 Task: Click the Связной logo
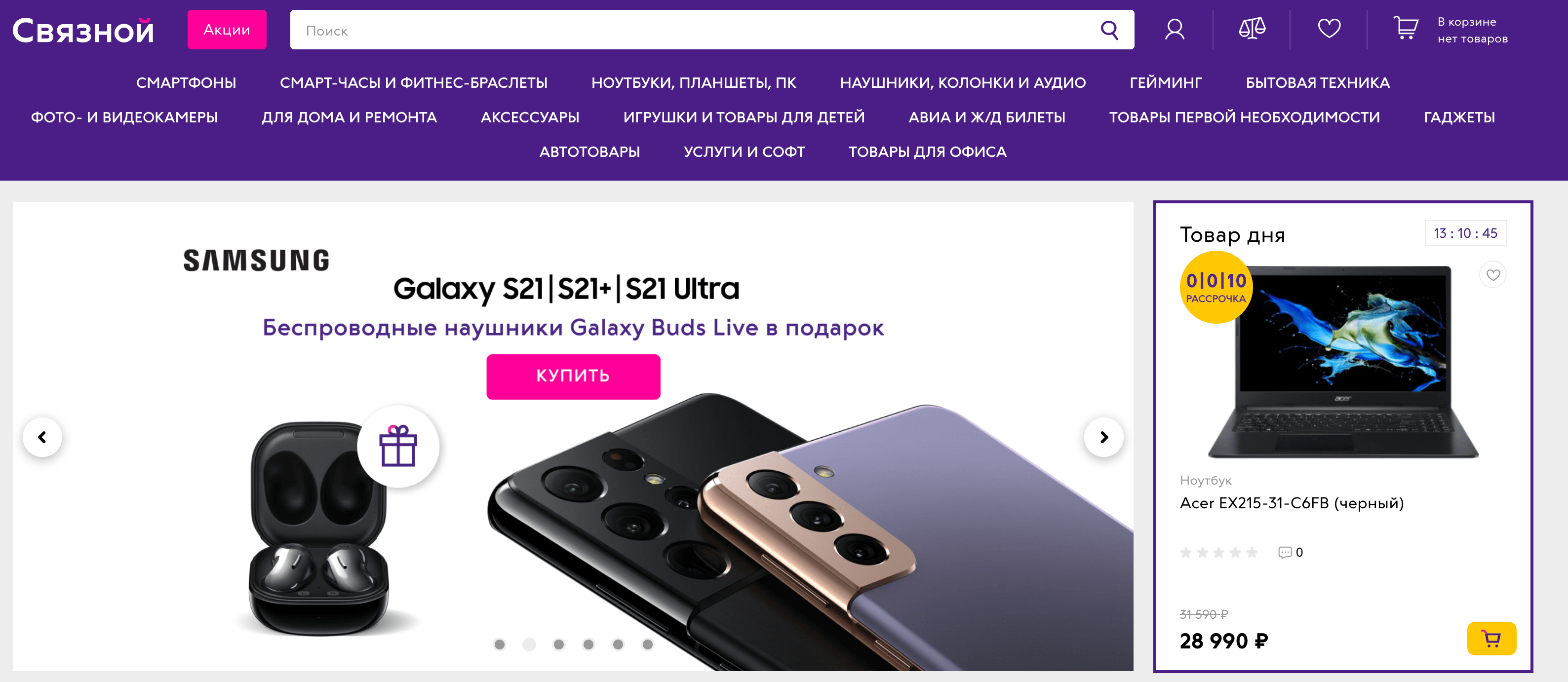pos(83,30)
